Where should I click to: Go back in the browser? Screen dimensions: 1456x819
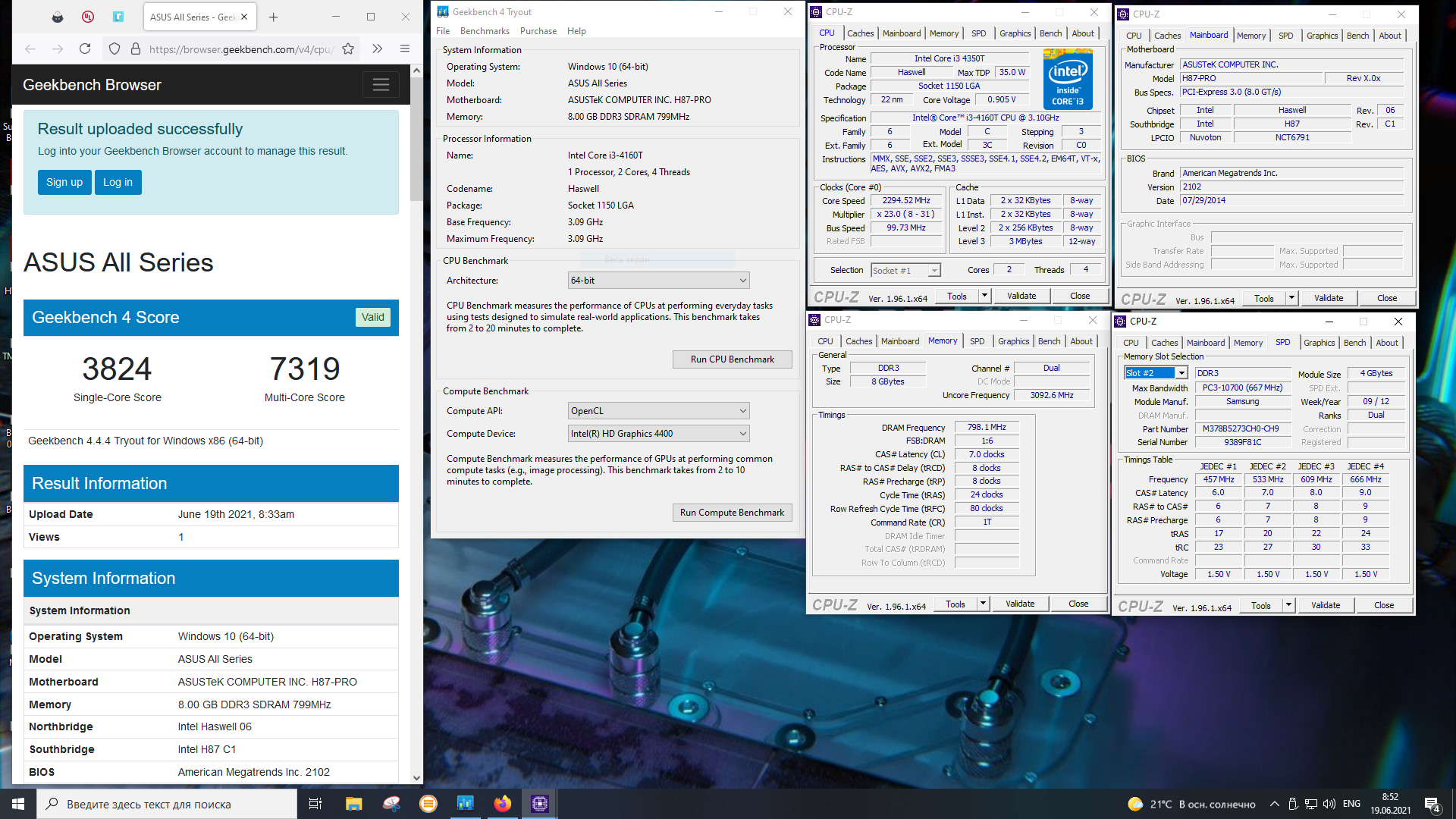pos(30,49)
